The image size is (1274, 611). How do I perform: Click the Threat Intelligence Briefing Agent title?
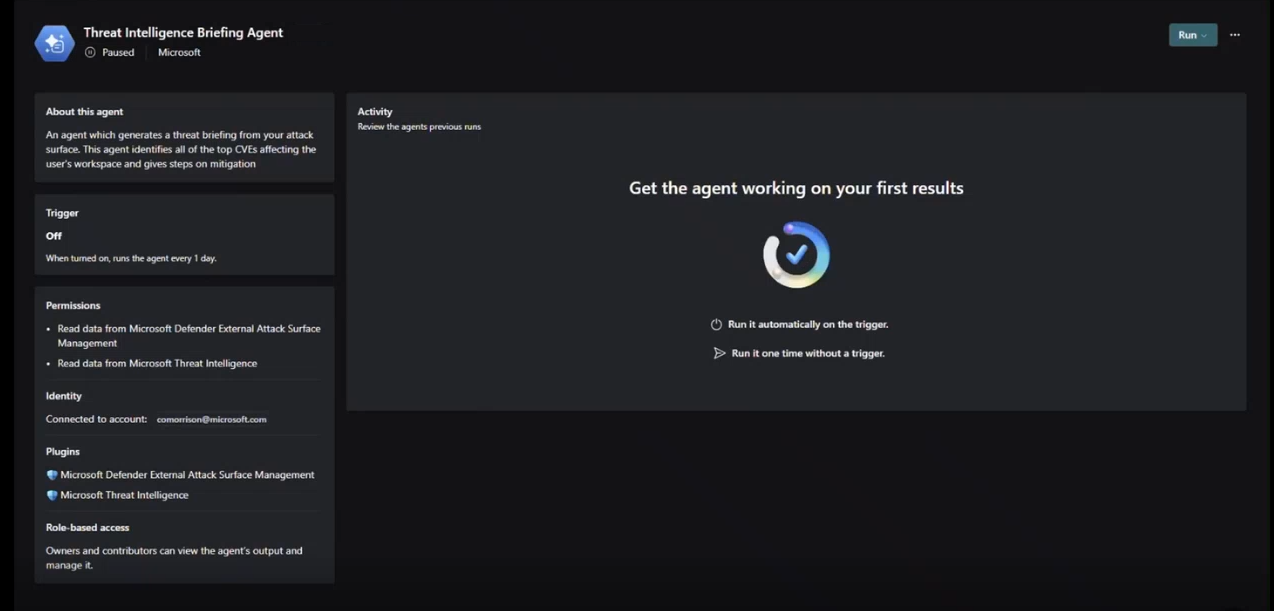pos(183,32)
